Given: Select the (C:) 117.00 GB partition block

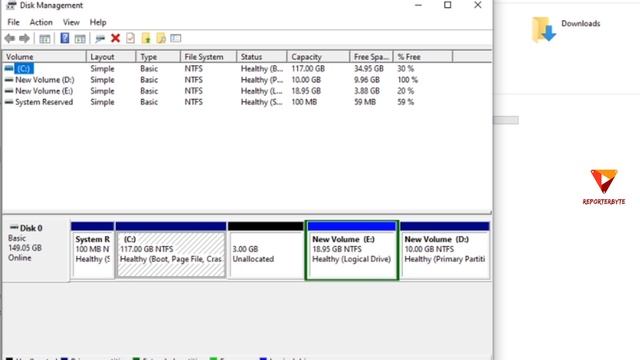Looking at the screenshot, I should (x=171, y=251).
